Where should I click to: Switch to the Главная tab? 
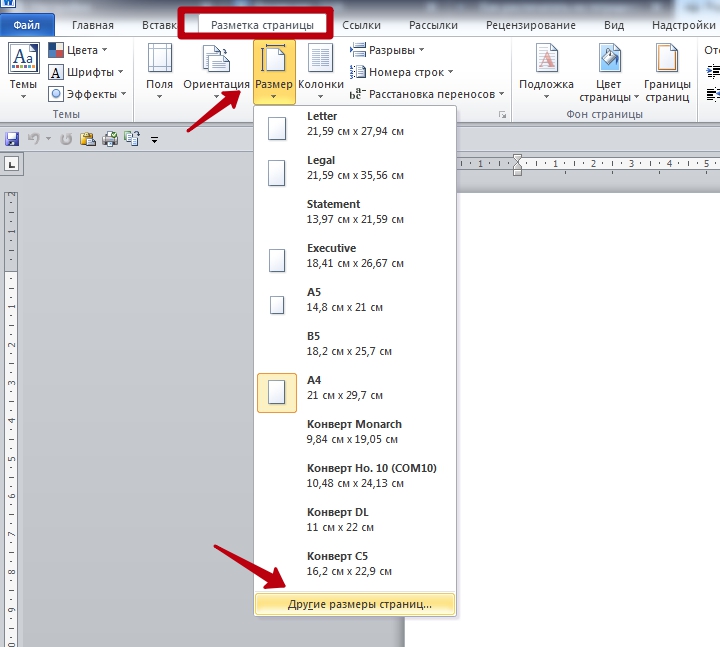click(x=92, y=25)
